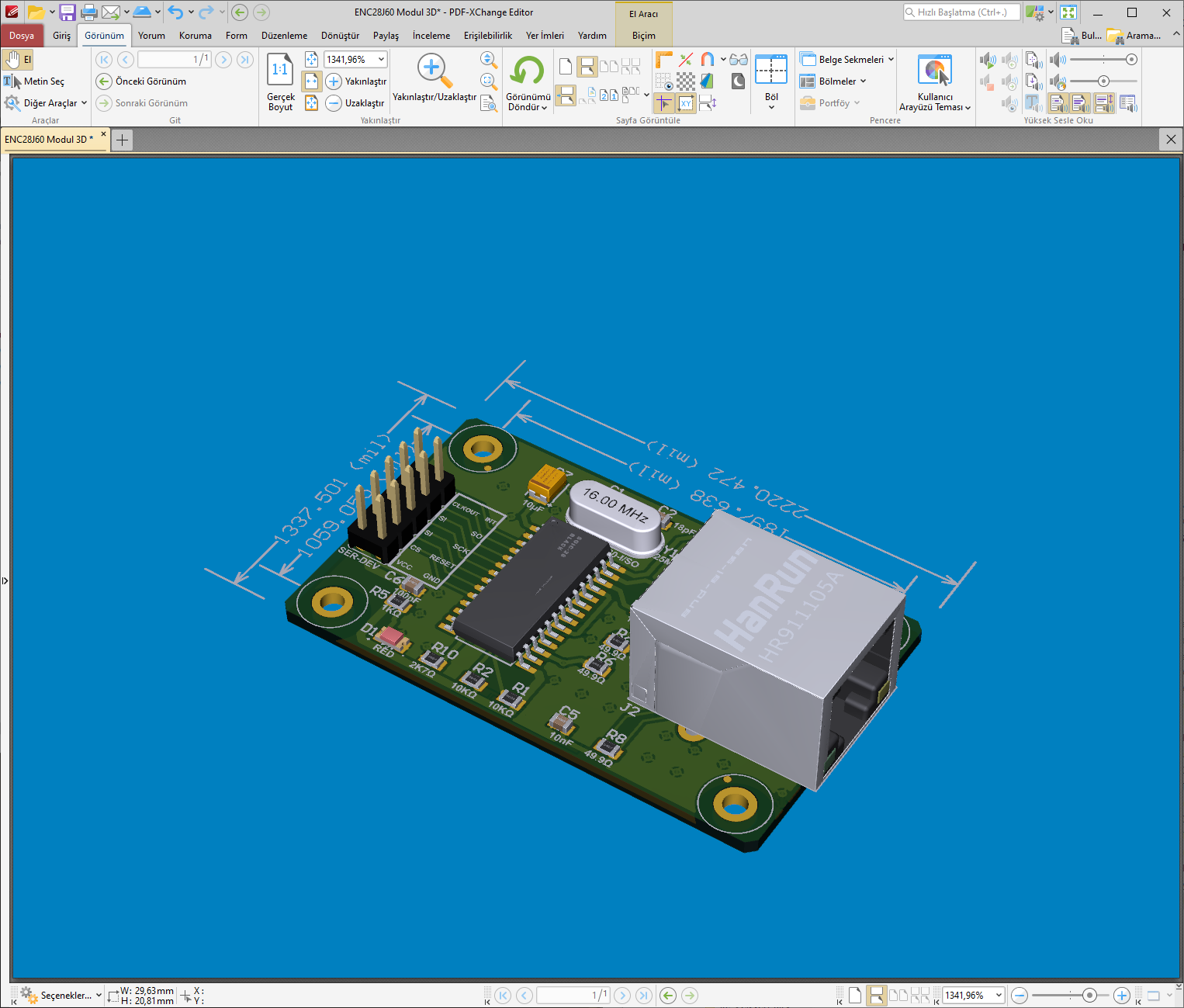Expand the Diğer Araçlar dropdown
The width and height of the screenshot is (1184, 1008).
(x=84, y=103)
